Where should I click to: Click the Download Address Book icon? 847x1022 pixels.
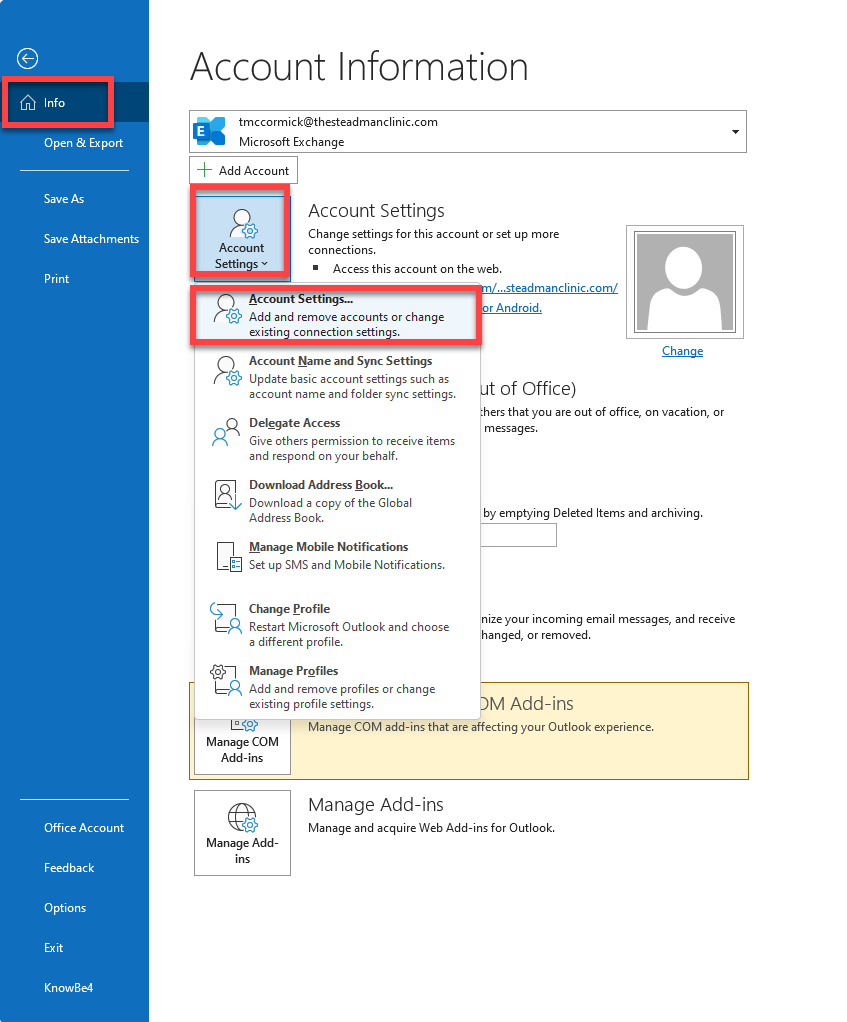227,495
